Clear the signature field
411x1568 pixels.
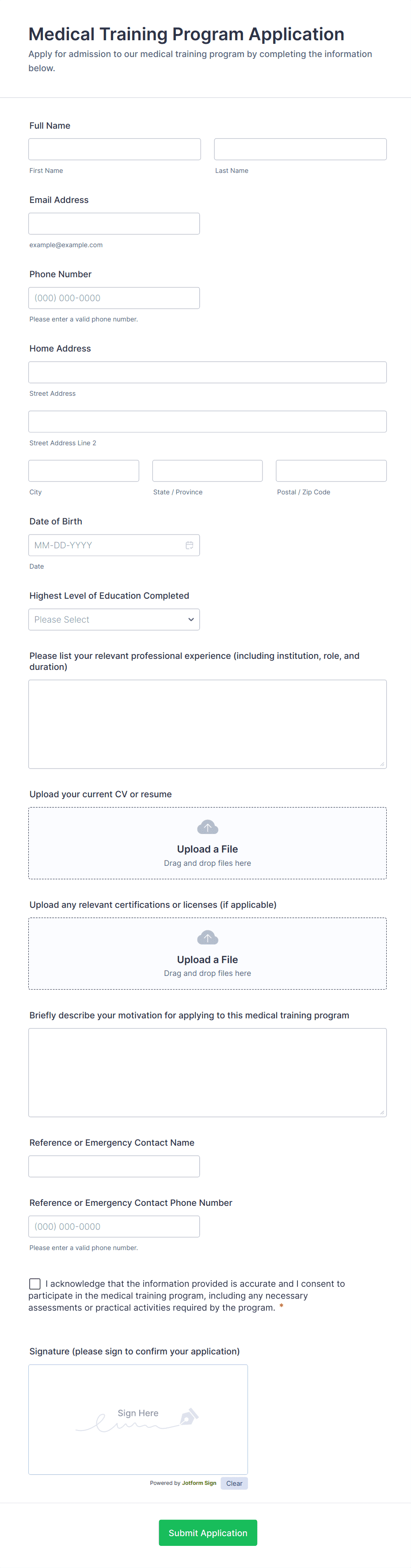pyautogui.click(x=234, y=1483)
